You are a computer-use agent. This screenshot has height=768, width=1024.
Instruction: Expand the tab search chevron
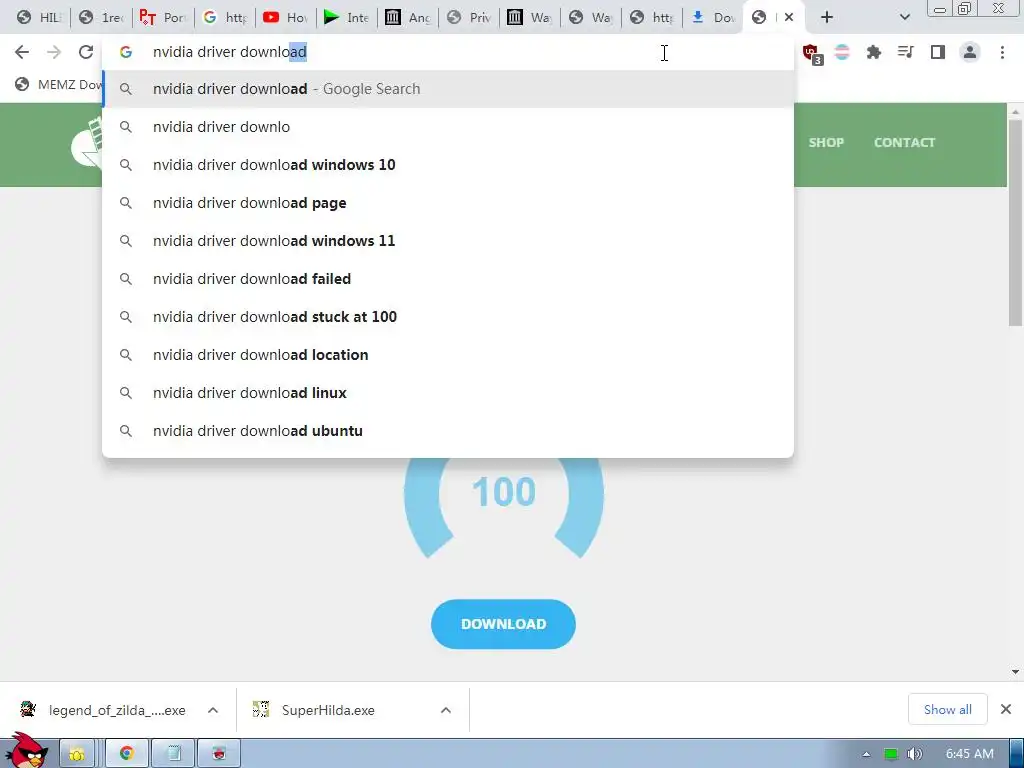click(x=904, y=18)
